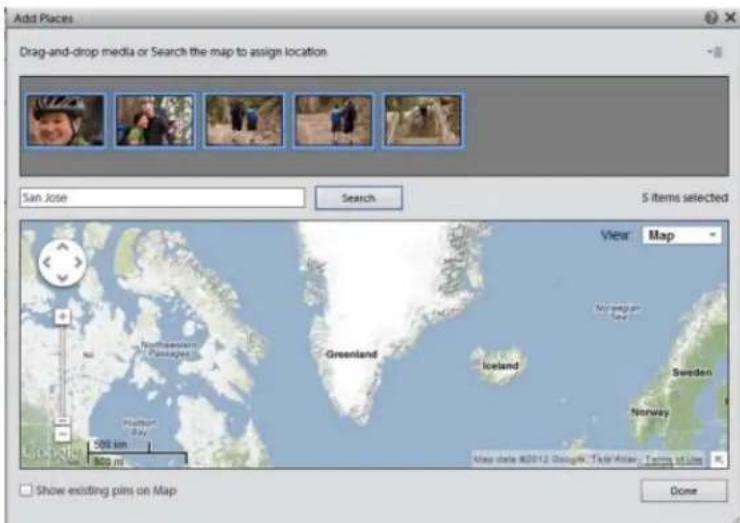Click the map zoom slider track
Viewport: 740px width, 523px height.
pyautogui.click(x=62, y=371)
